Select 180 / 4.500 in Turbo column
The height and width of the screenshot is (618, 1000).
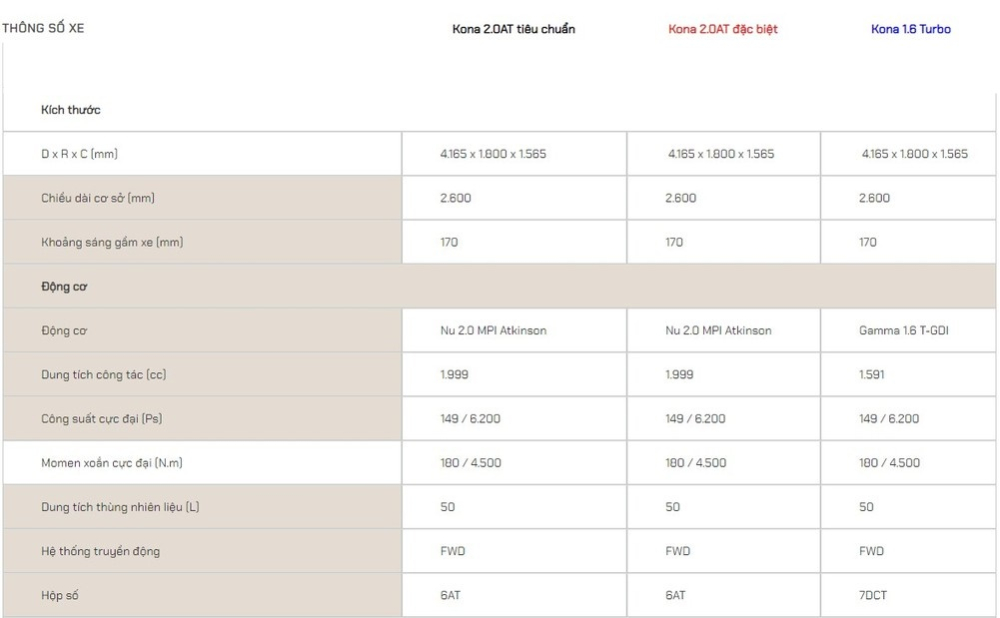(889, 462)
